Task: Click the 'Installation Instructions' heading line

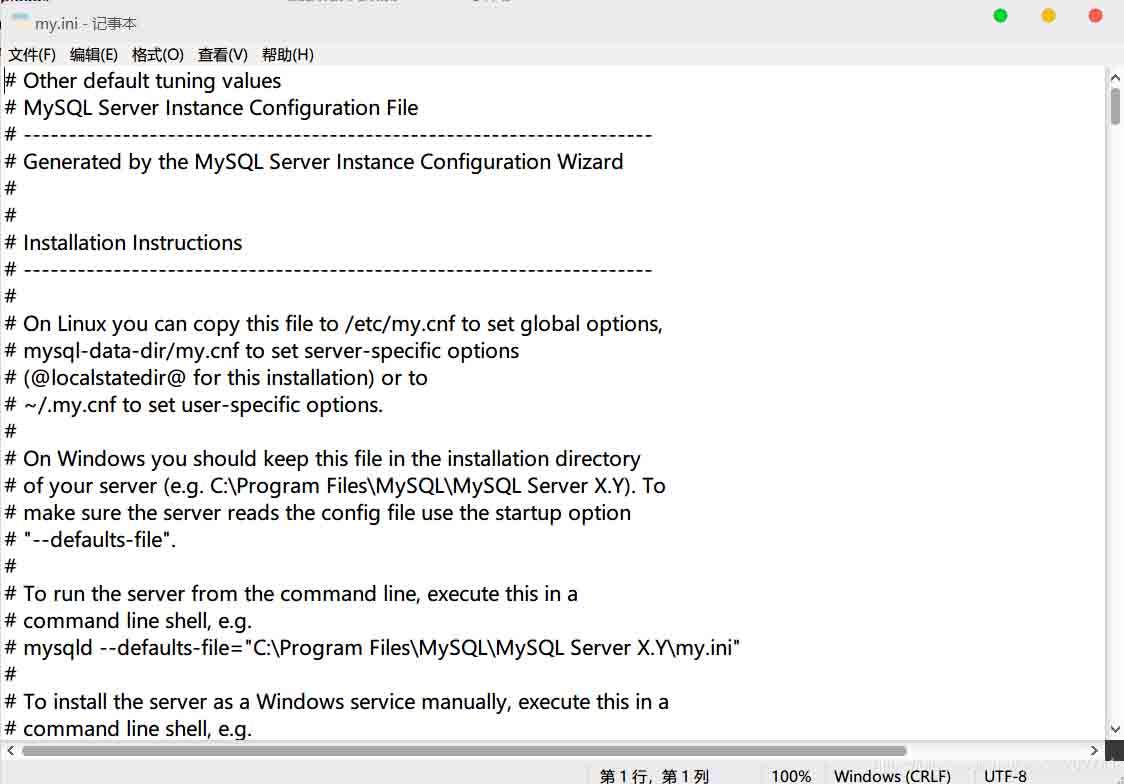Action: [x=123, y=243]
